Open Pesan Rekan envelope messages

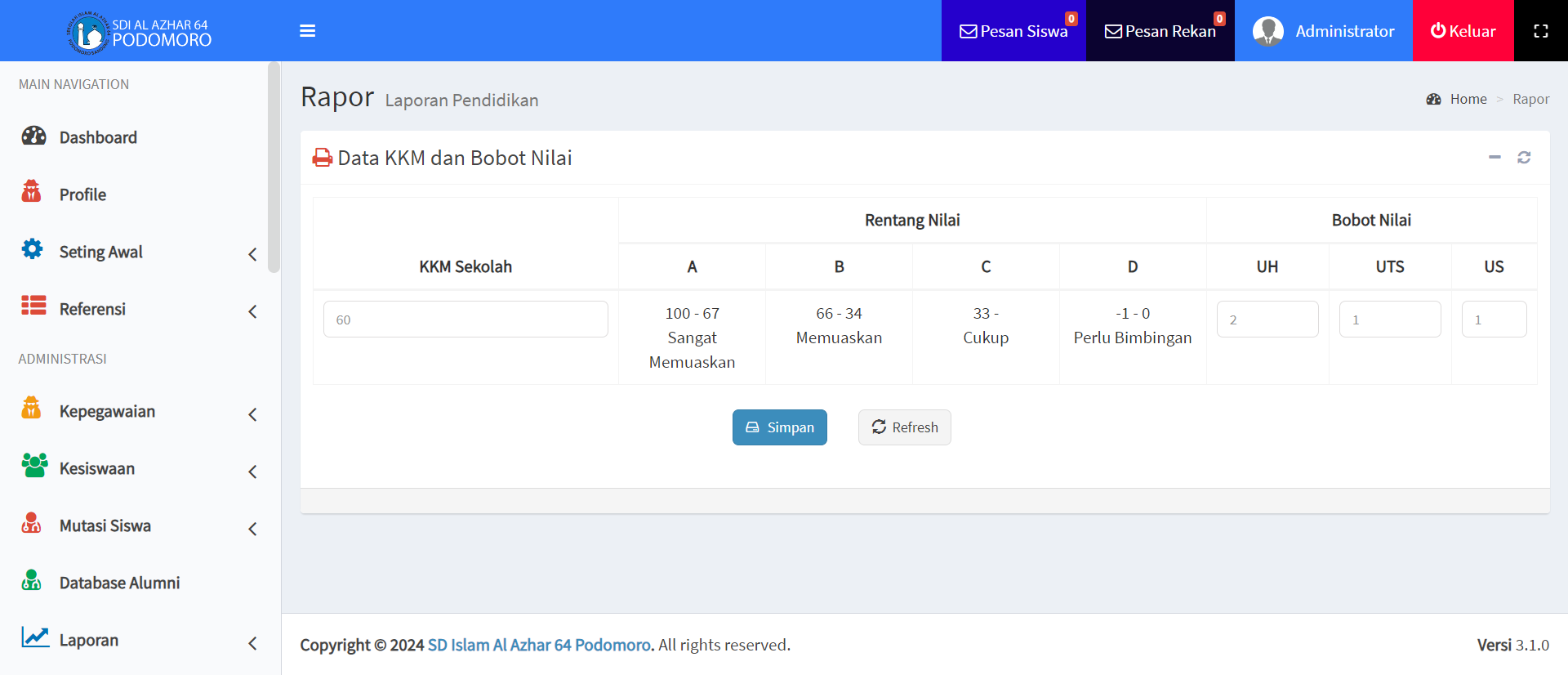pyautogui.click(x=1160, y=31)
